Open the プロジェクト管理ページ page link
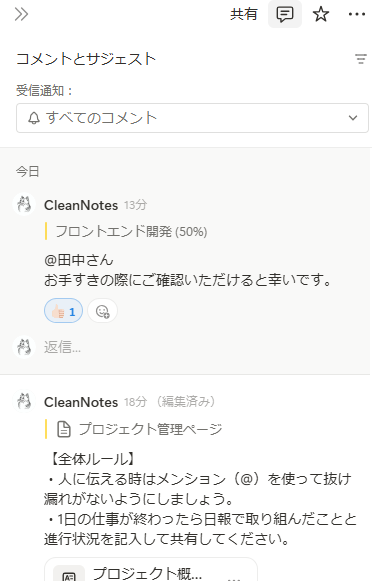This screenshot has width=372, height=581. tap(150, 429)
